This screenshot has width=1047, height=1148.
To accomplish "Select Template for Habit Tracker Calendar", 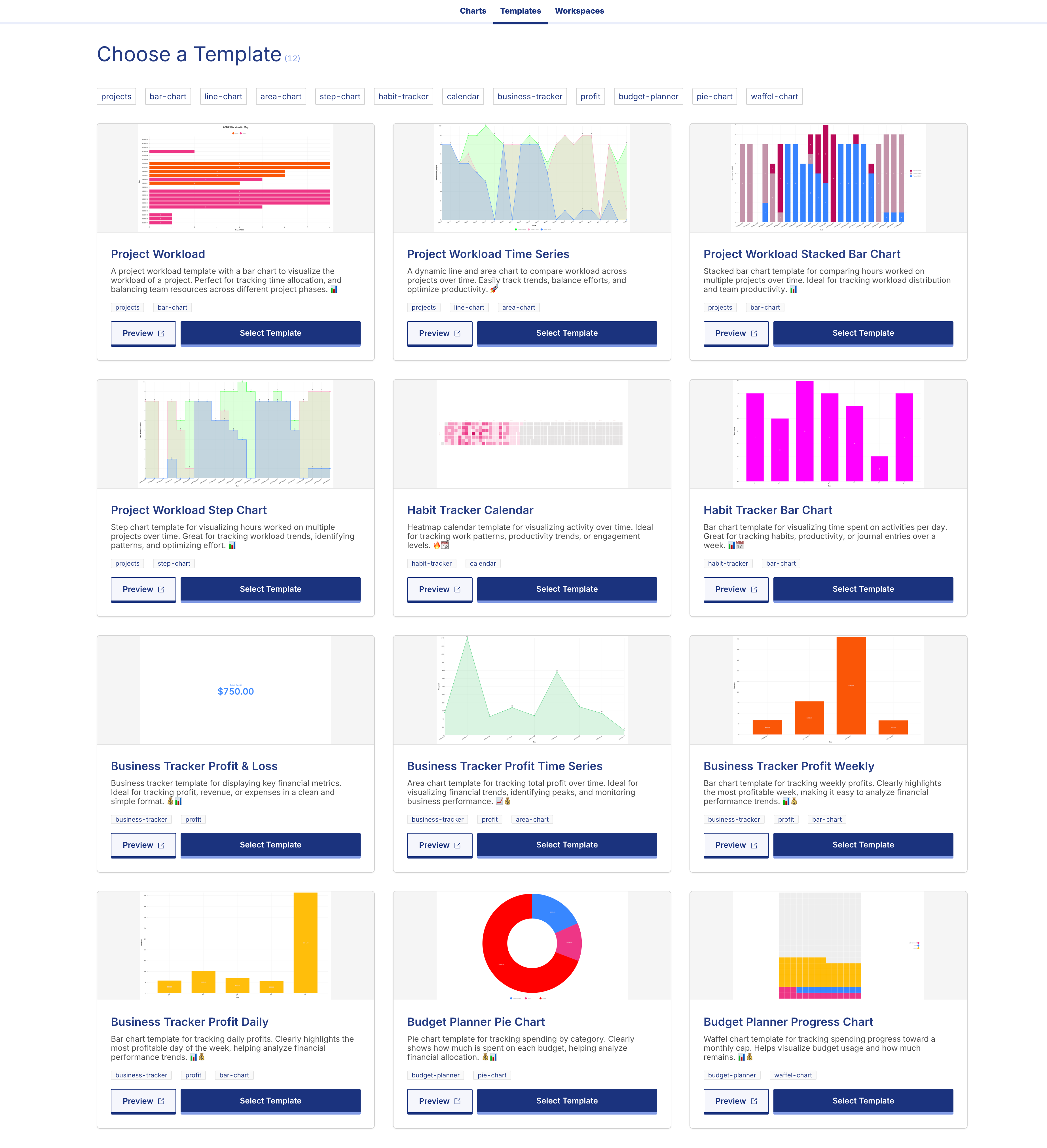I will pyautogui.click(x=566, y=589).
